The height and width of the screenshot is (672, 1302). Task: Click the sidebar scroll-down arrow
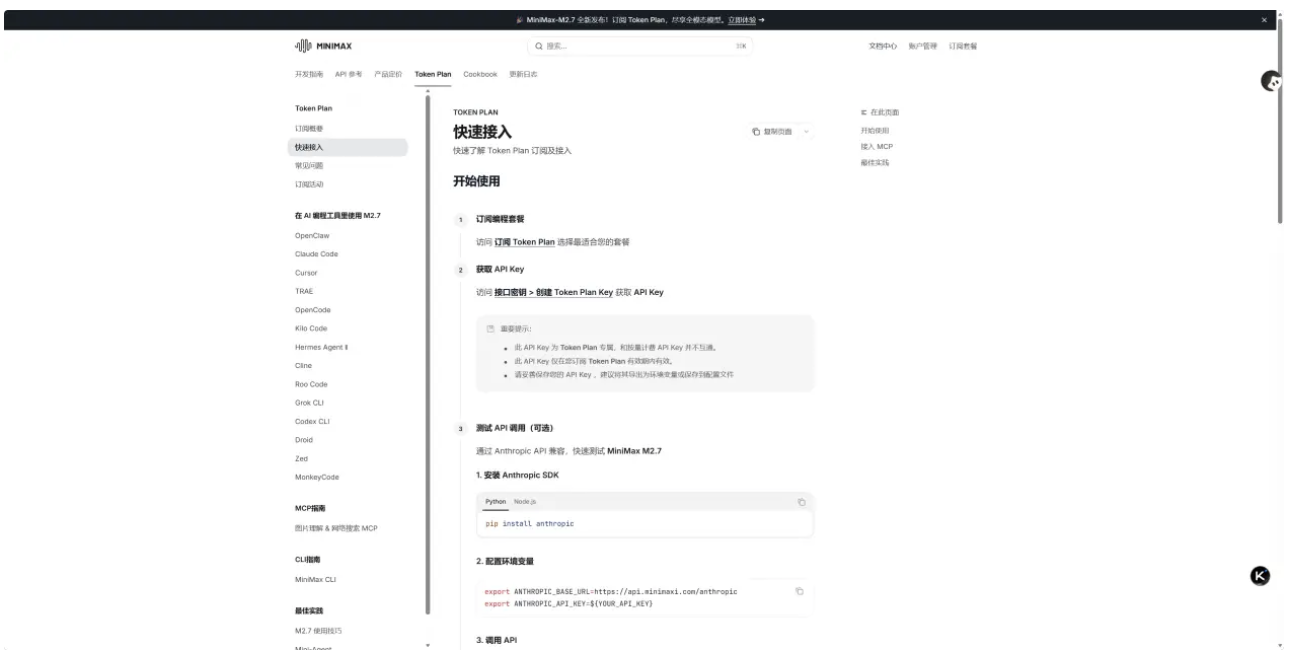[x=428, y=645]
